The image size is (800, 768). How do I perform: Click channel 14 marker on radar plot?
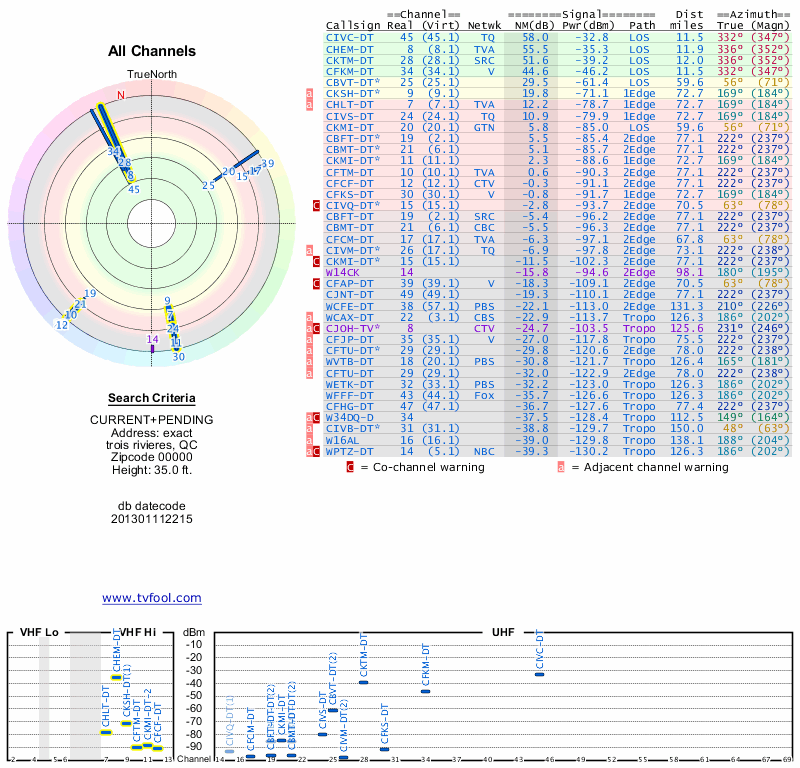[152, 339]
